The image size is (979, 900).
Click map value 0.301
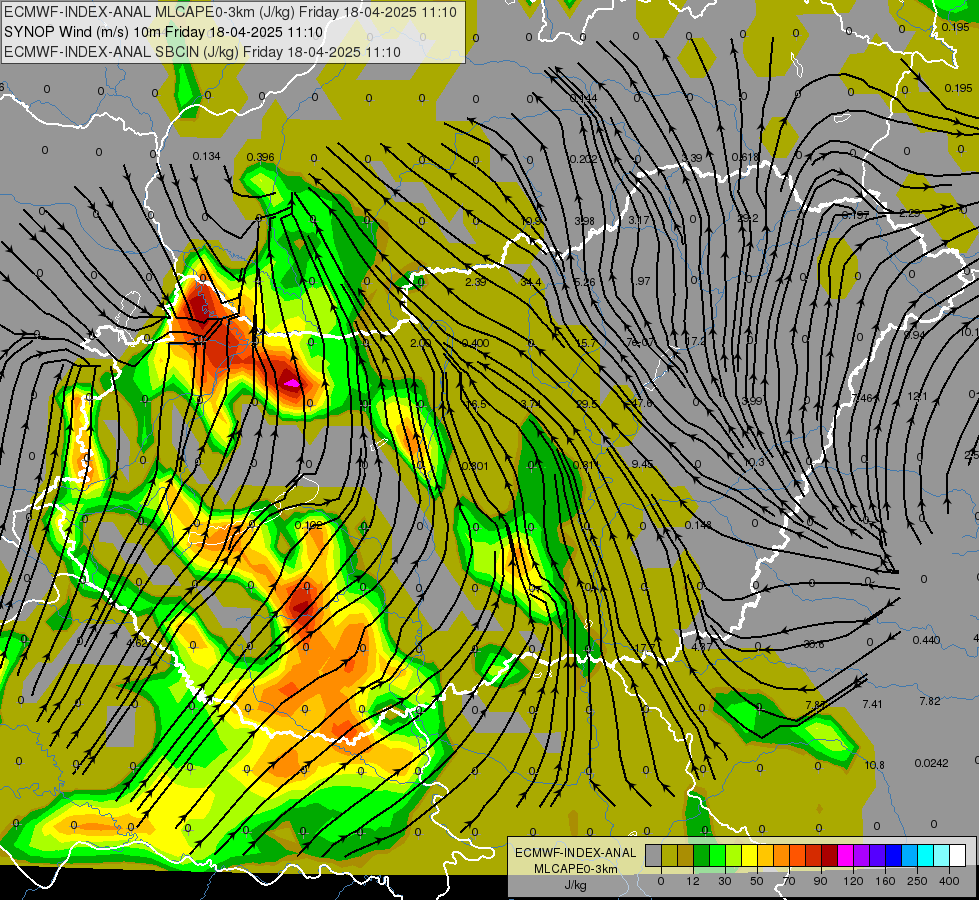tap(475, 466)
